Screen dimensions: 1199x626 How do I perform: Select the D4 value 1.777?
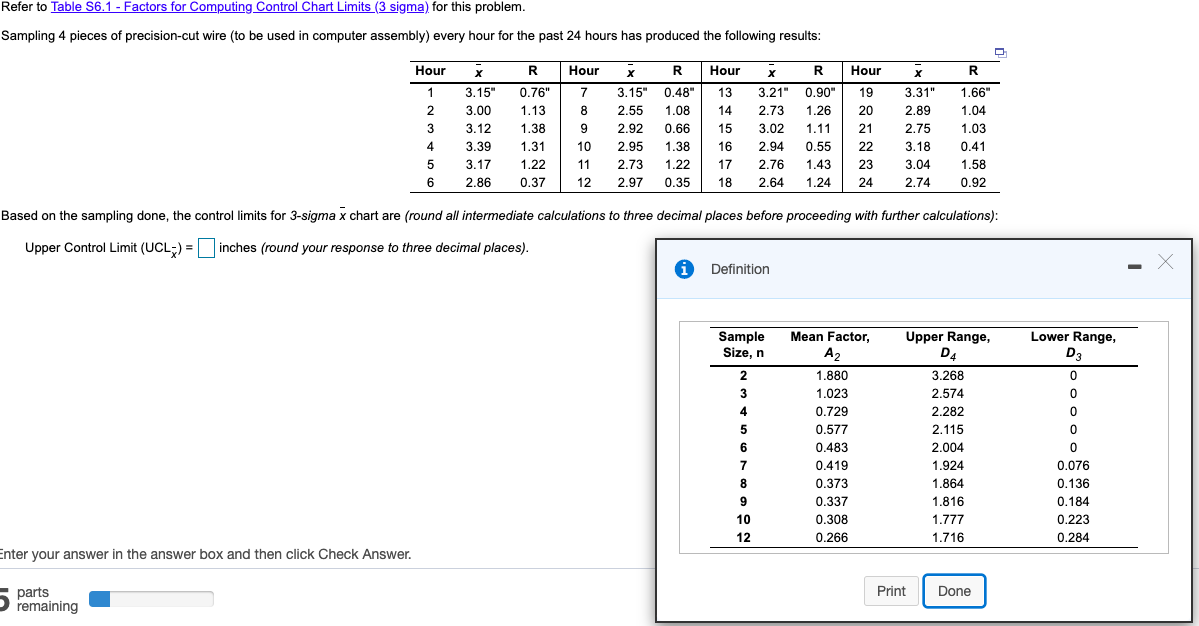(x=947, y=520)
